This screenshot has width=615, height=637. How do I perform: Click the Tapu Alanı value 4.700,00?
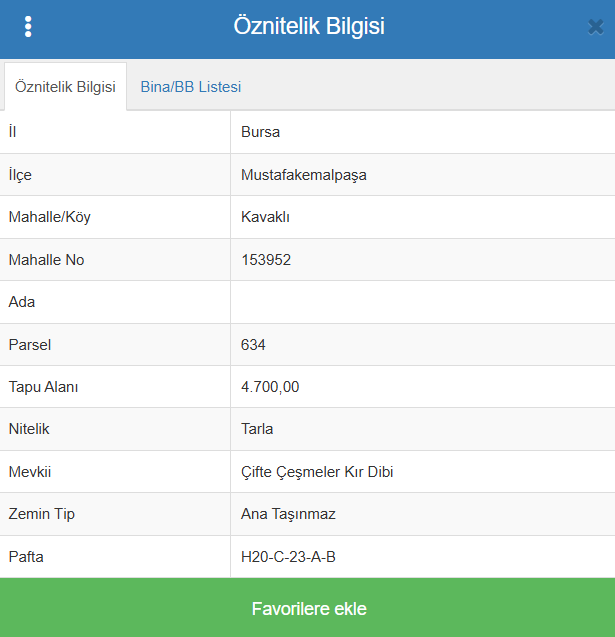pos(270,387)
